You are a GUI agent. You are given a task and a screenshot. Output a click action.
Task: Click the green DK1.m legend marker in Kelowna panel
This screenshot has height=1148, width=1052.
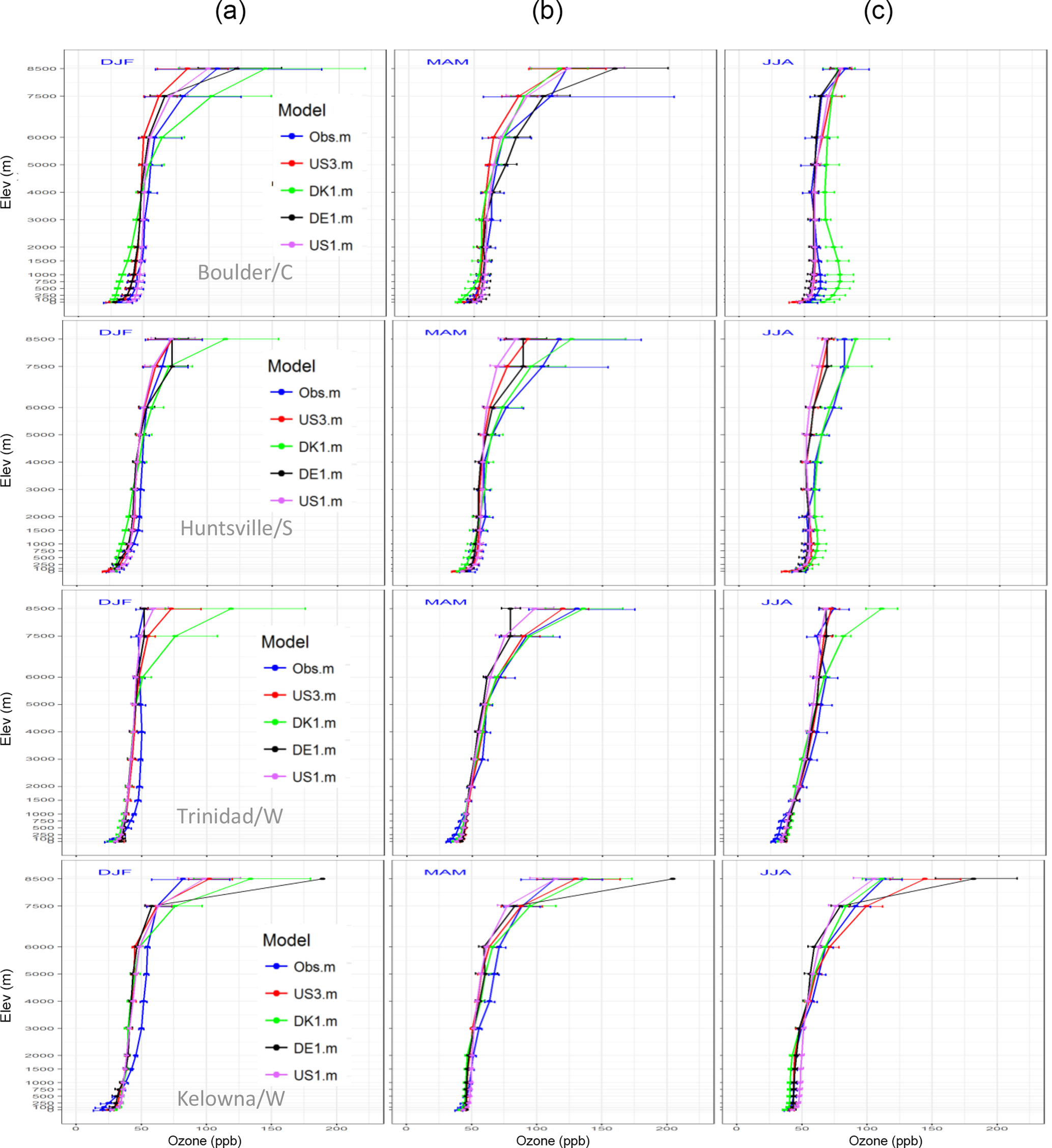tap(276, 1021)
